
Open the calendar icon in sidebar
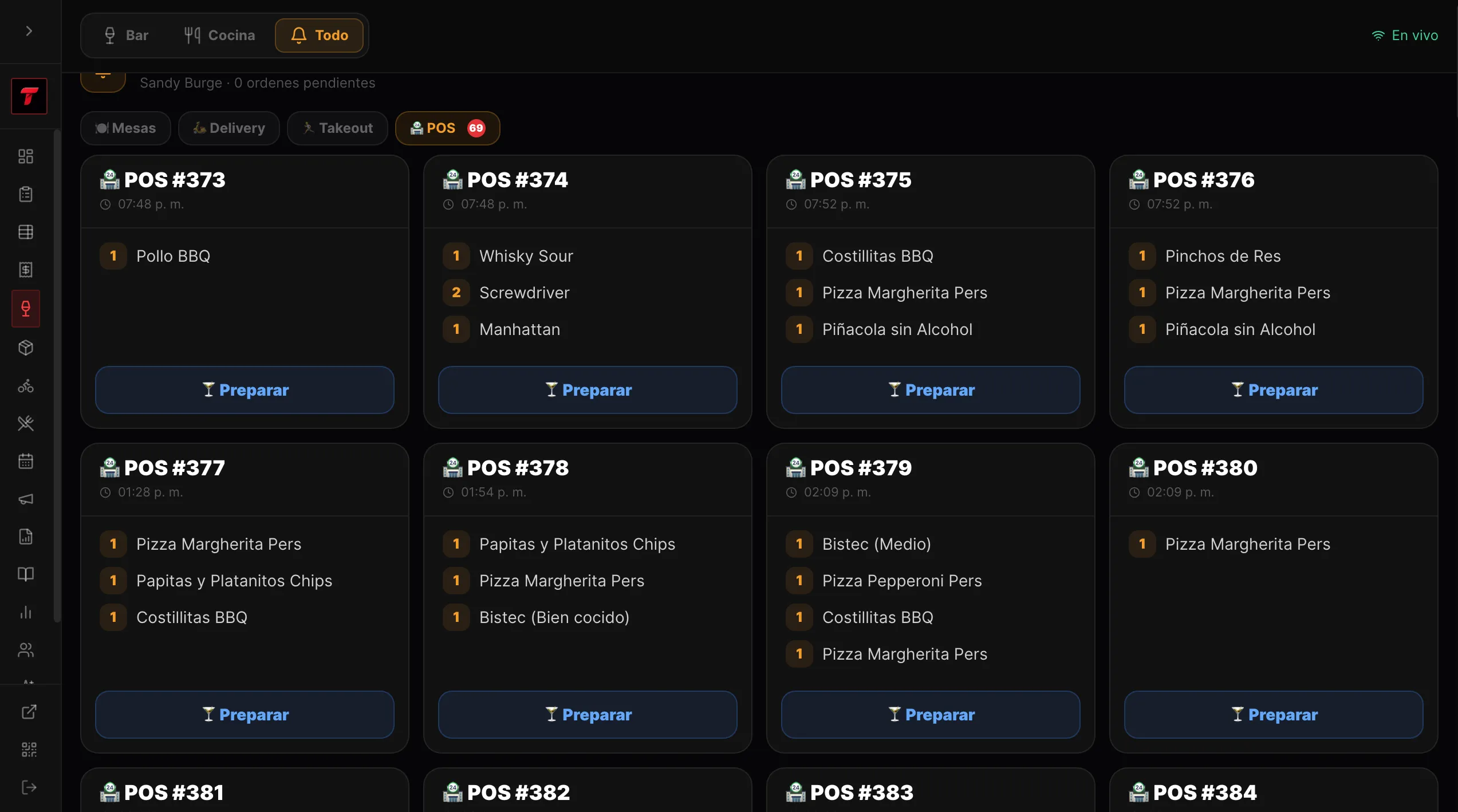tap(26, 461)
